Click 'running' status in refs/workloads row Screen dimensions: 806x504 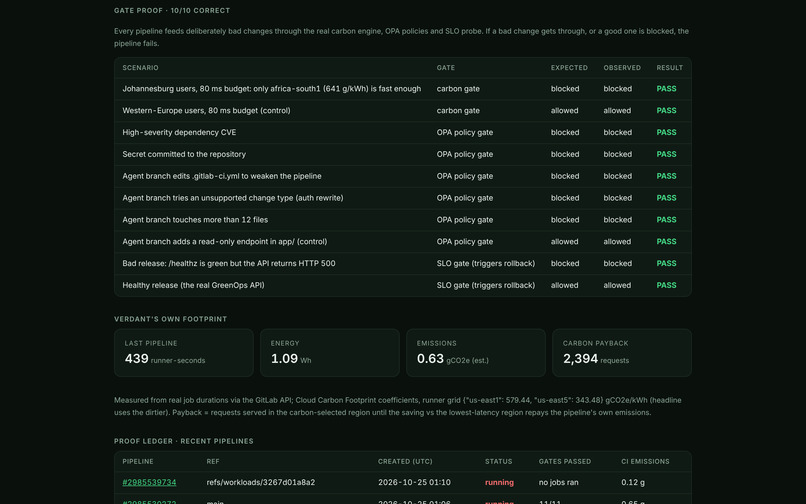coord(499,482)
